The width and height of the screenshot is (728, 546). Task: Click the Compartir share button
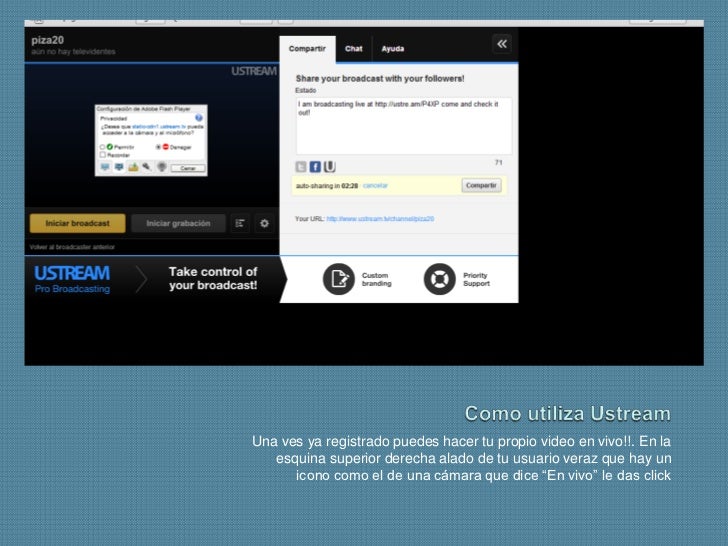[481, 185]
